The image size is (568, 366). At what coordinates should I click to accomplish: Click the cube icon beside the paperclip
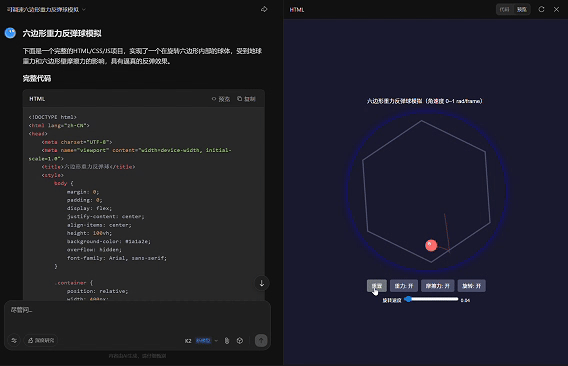click(x=240, y=341)
